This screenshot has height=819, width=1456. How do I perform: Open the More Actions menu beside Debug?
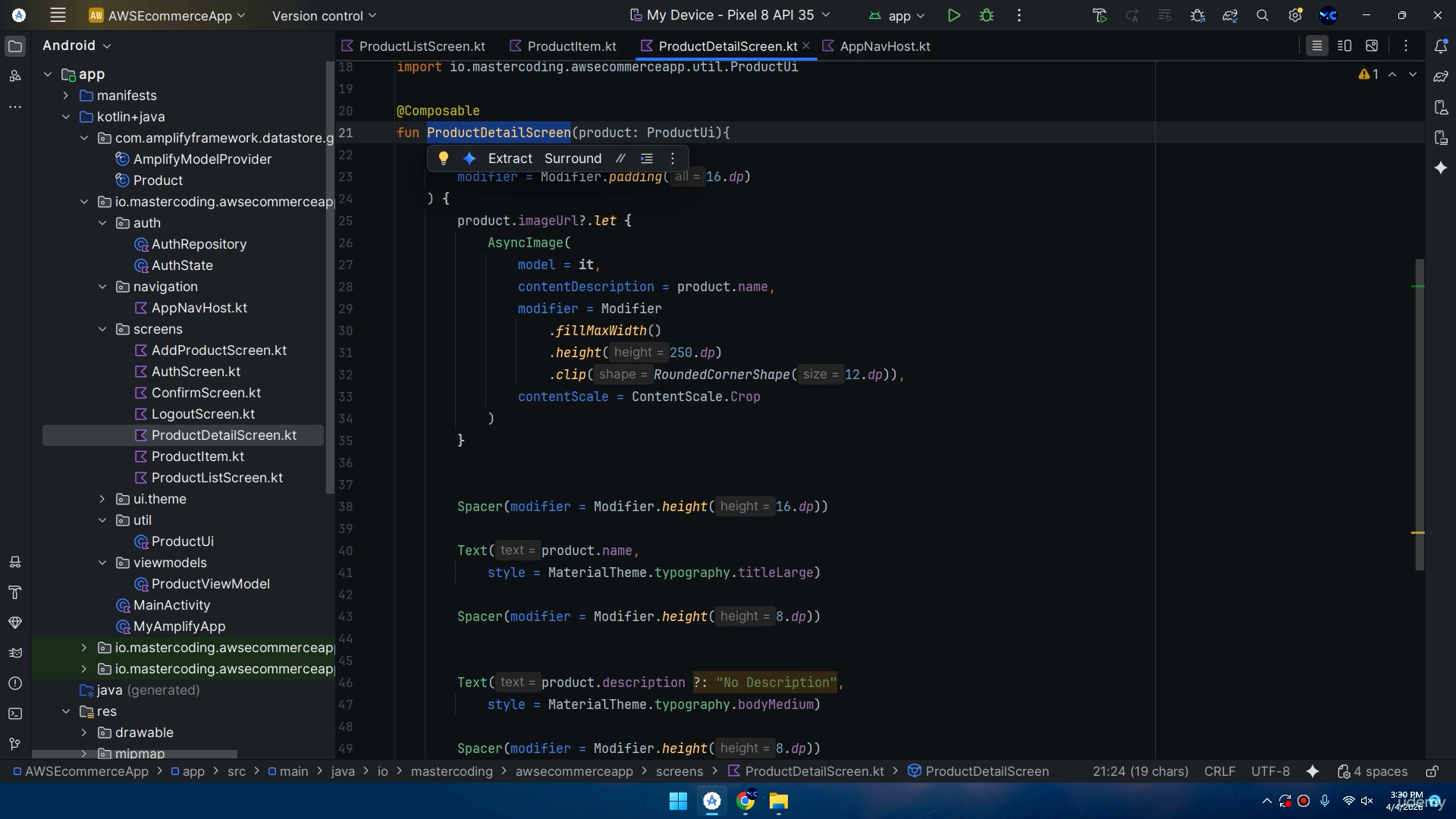coord(1019,15)
